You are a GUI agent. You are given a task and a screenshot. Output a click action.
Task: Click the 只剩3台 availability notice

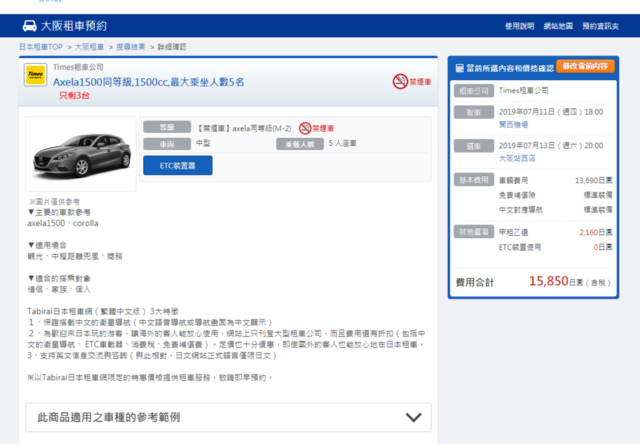[x=74, y=96]
